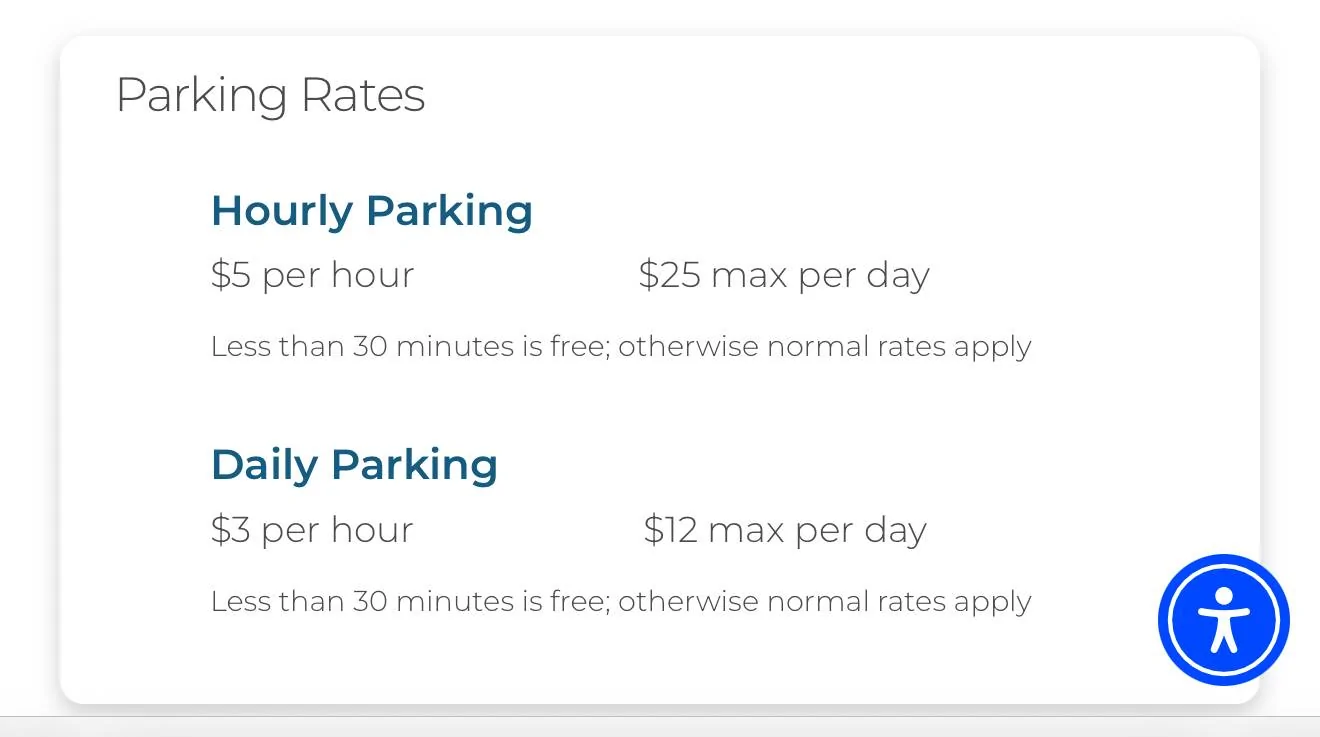Click the $3 price amount

pyautogui.click(x=231, y=530)
